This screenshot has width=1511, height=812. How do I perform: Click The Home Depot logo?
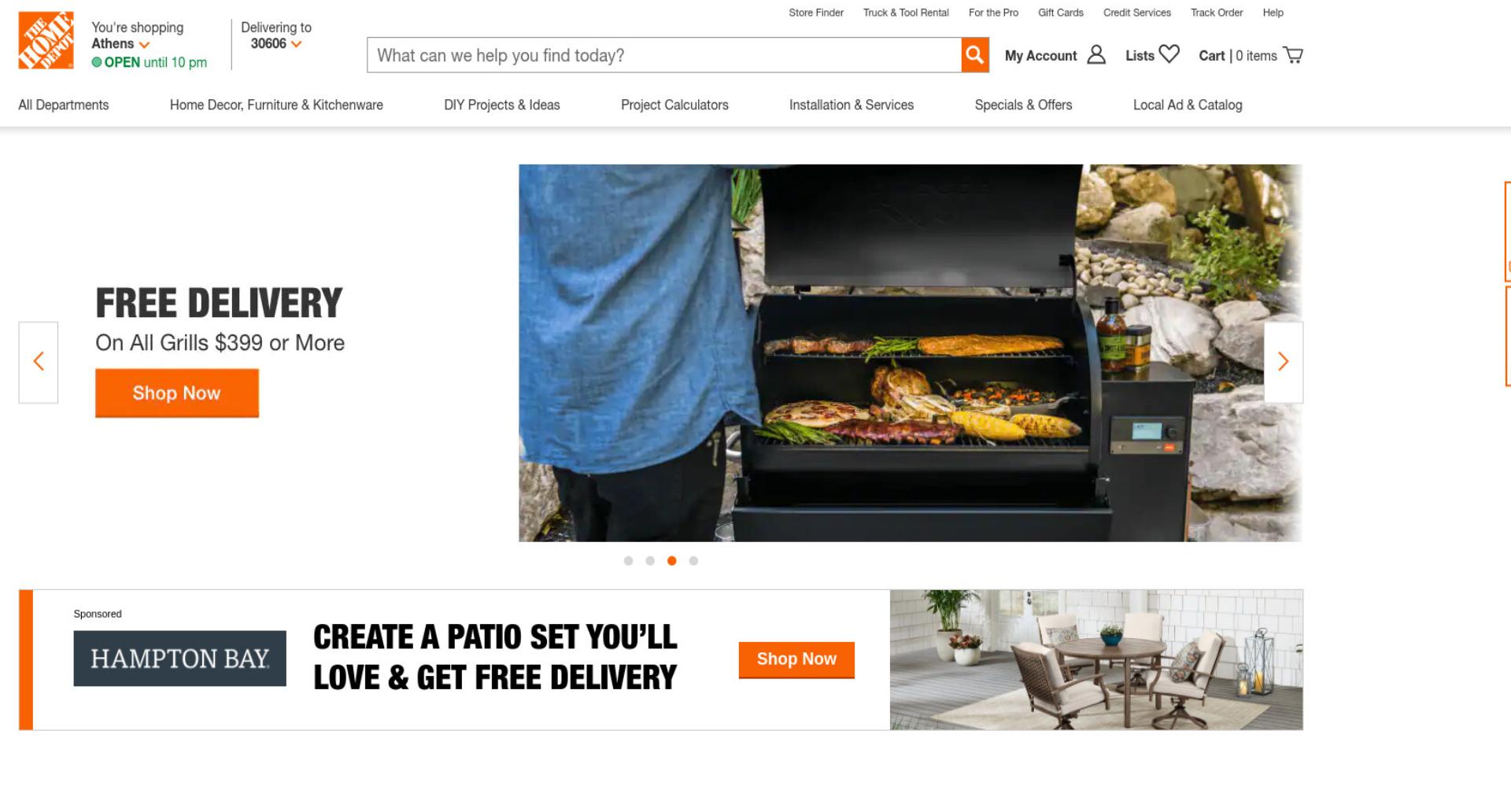46,40
